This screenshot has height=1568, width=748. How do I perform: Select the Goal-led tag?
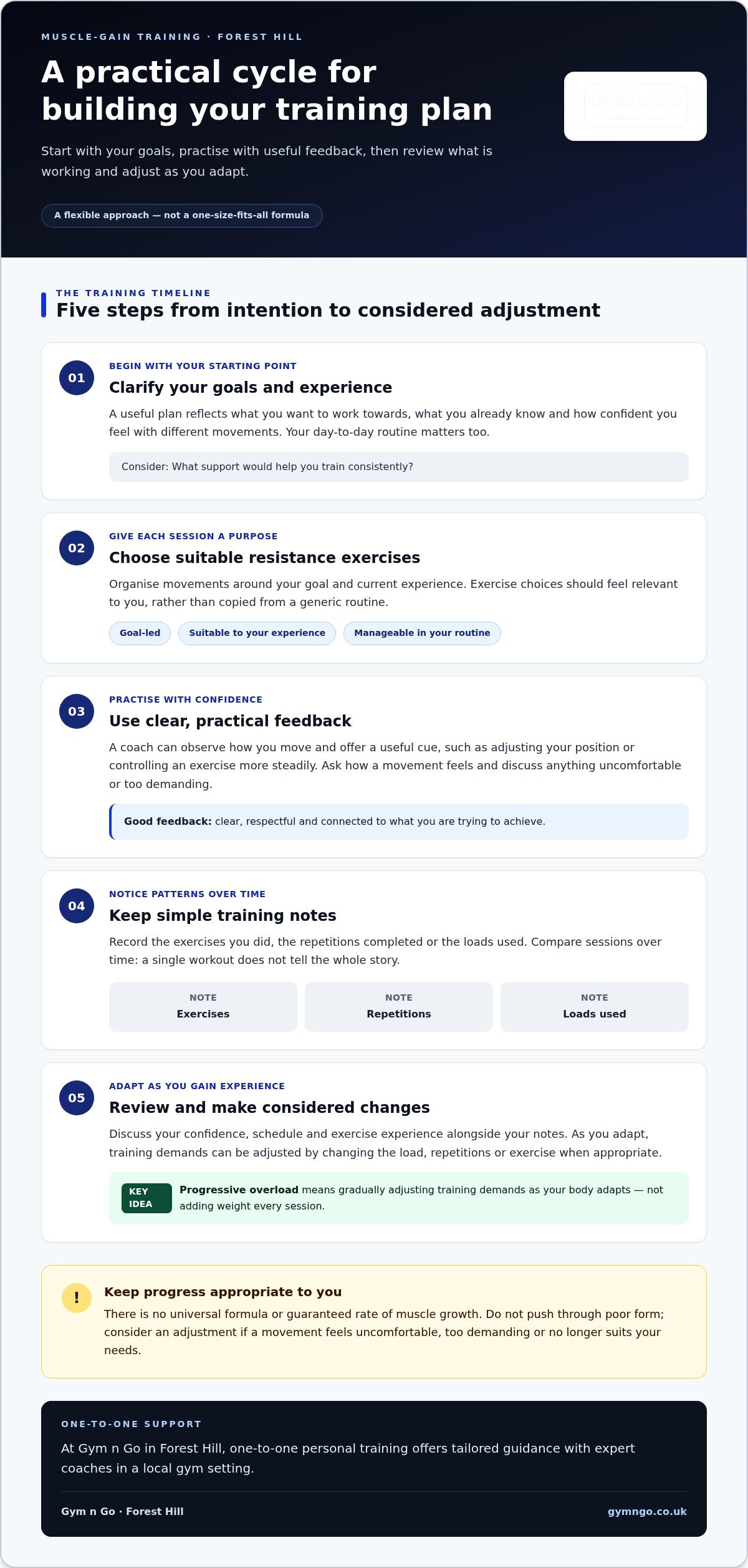click(140, 633)
